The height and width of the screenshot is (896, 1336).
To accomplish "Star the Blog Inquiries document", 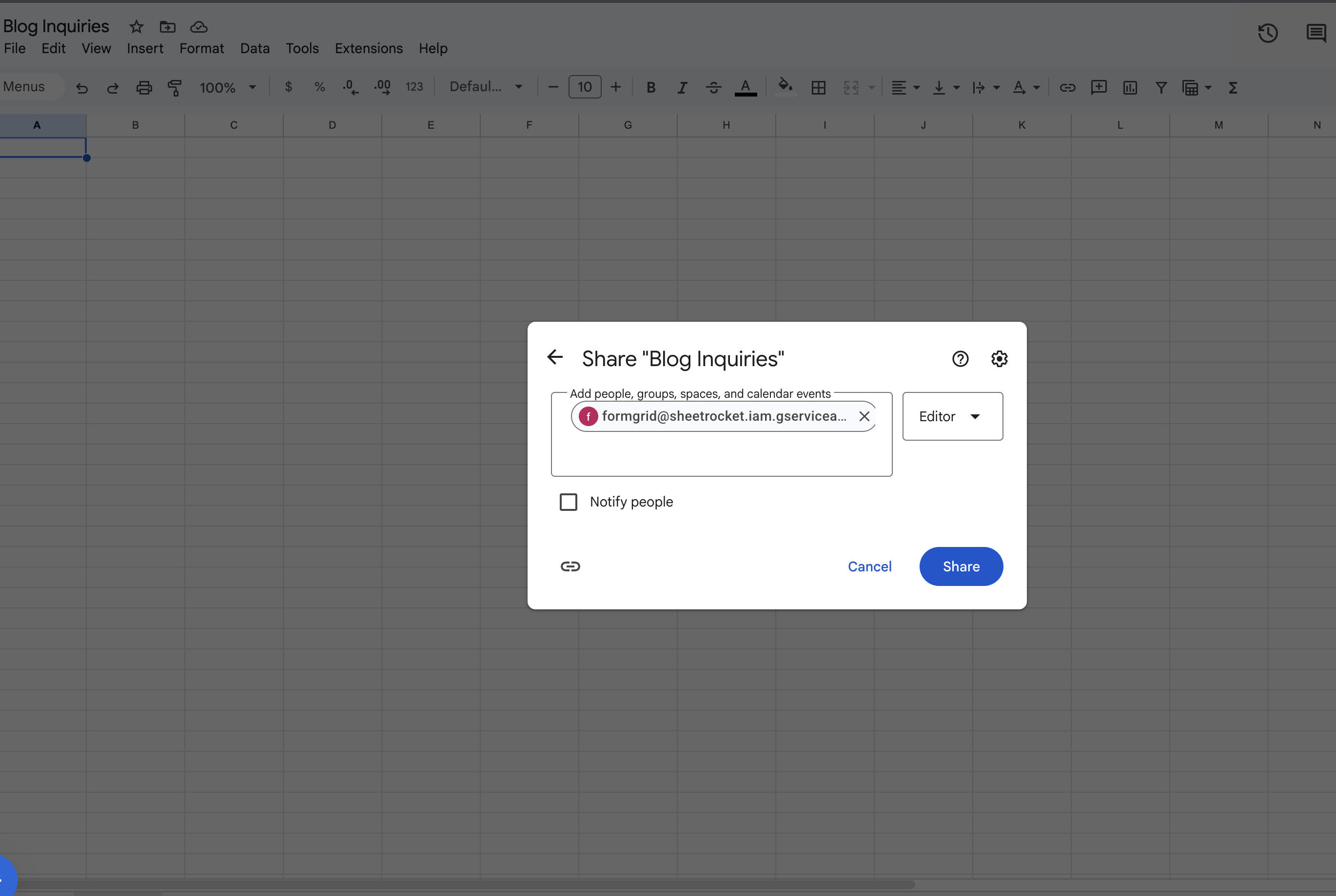I will [136, 27].
